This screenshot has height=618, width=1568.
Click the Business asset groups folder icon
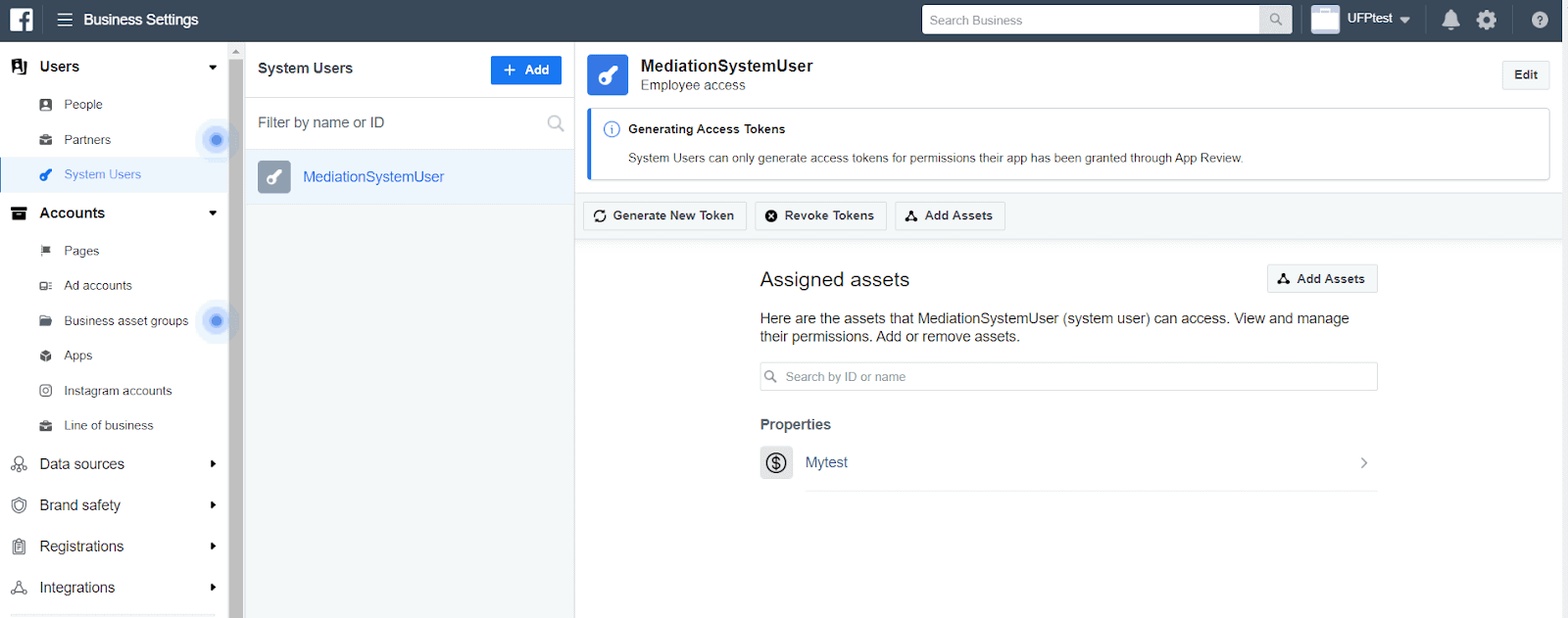(x=45, y=321)
